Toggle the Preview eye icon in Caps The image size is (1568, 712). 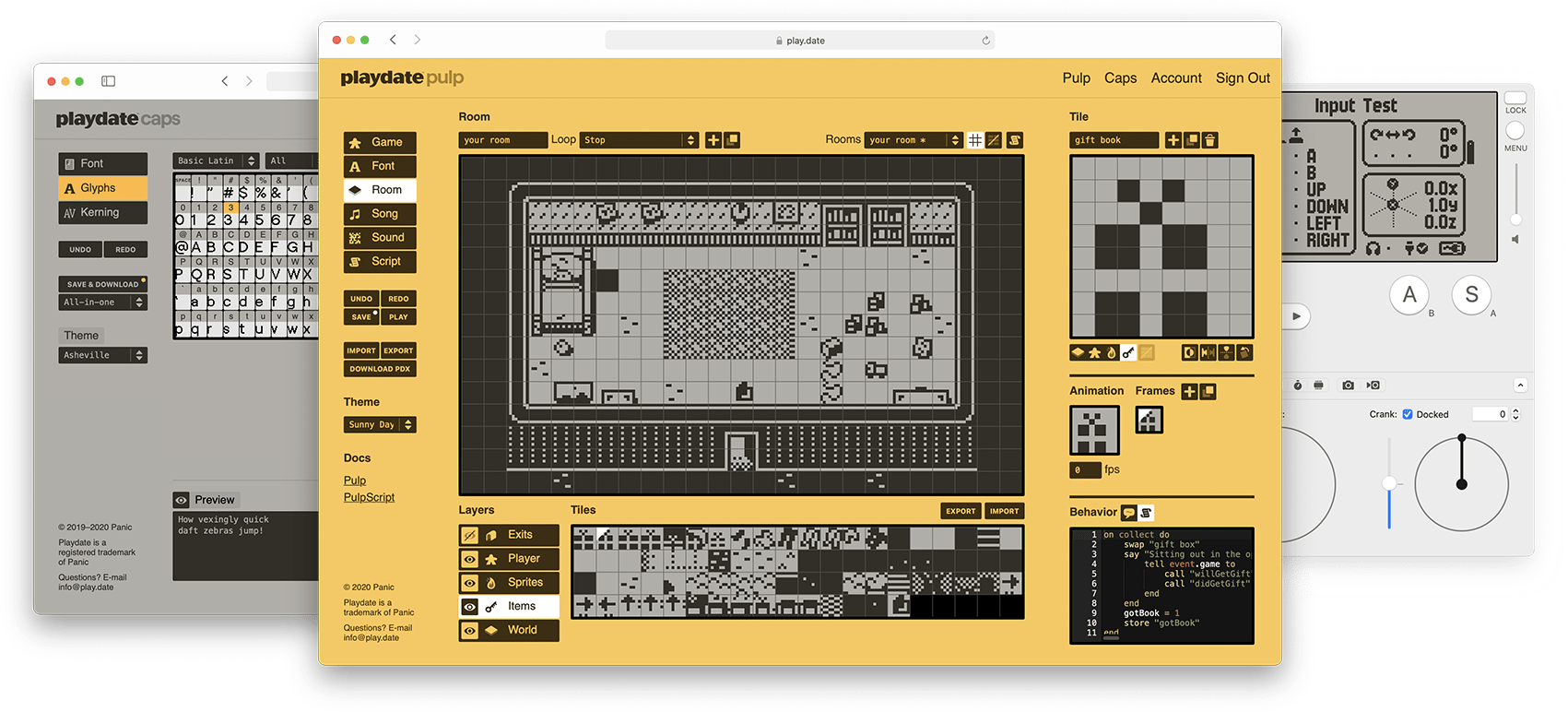(182, 500)
